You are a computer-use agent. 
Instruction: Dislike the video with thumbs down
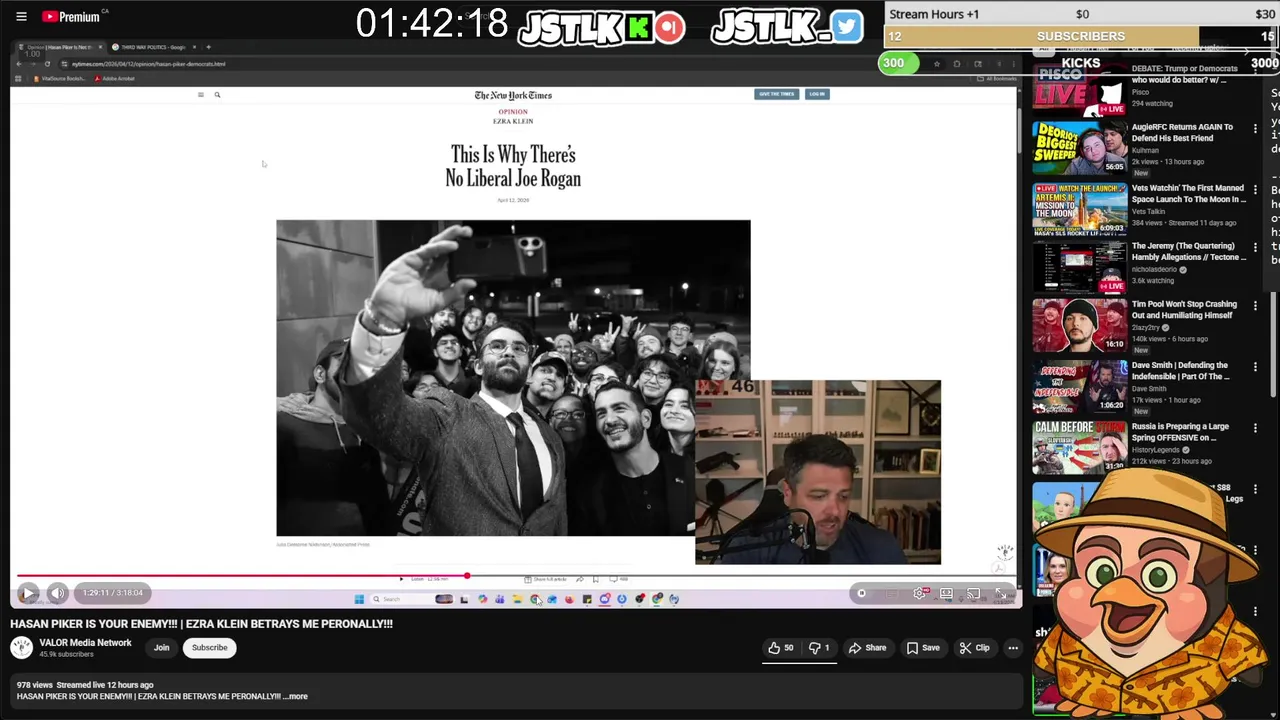(818, 648)
